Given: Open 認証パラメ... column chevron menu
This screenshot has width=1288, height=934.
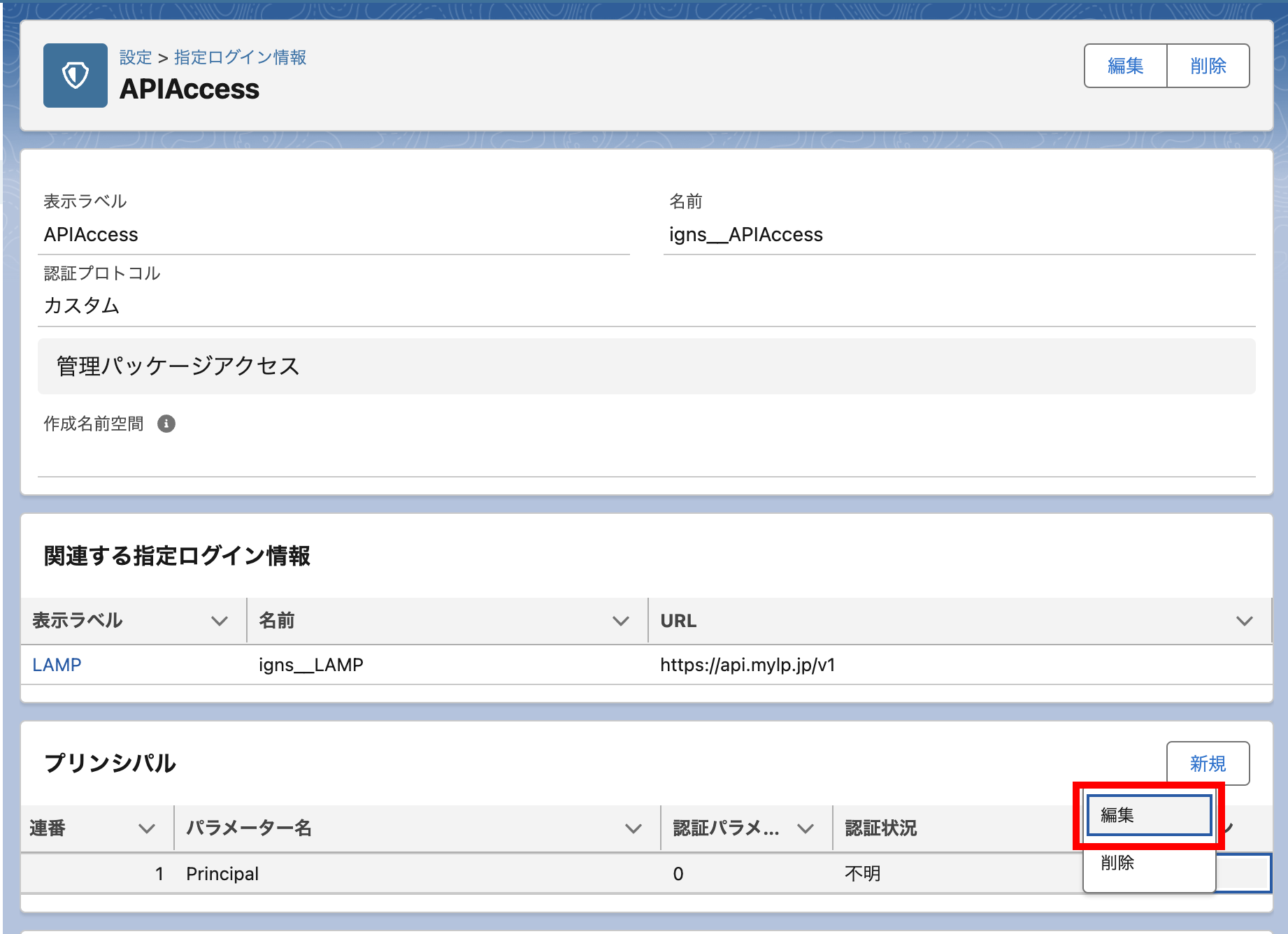Looking at the screenshot, I should point(806,828).
